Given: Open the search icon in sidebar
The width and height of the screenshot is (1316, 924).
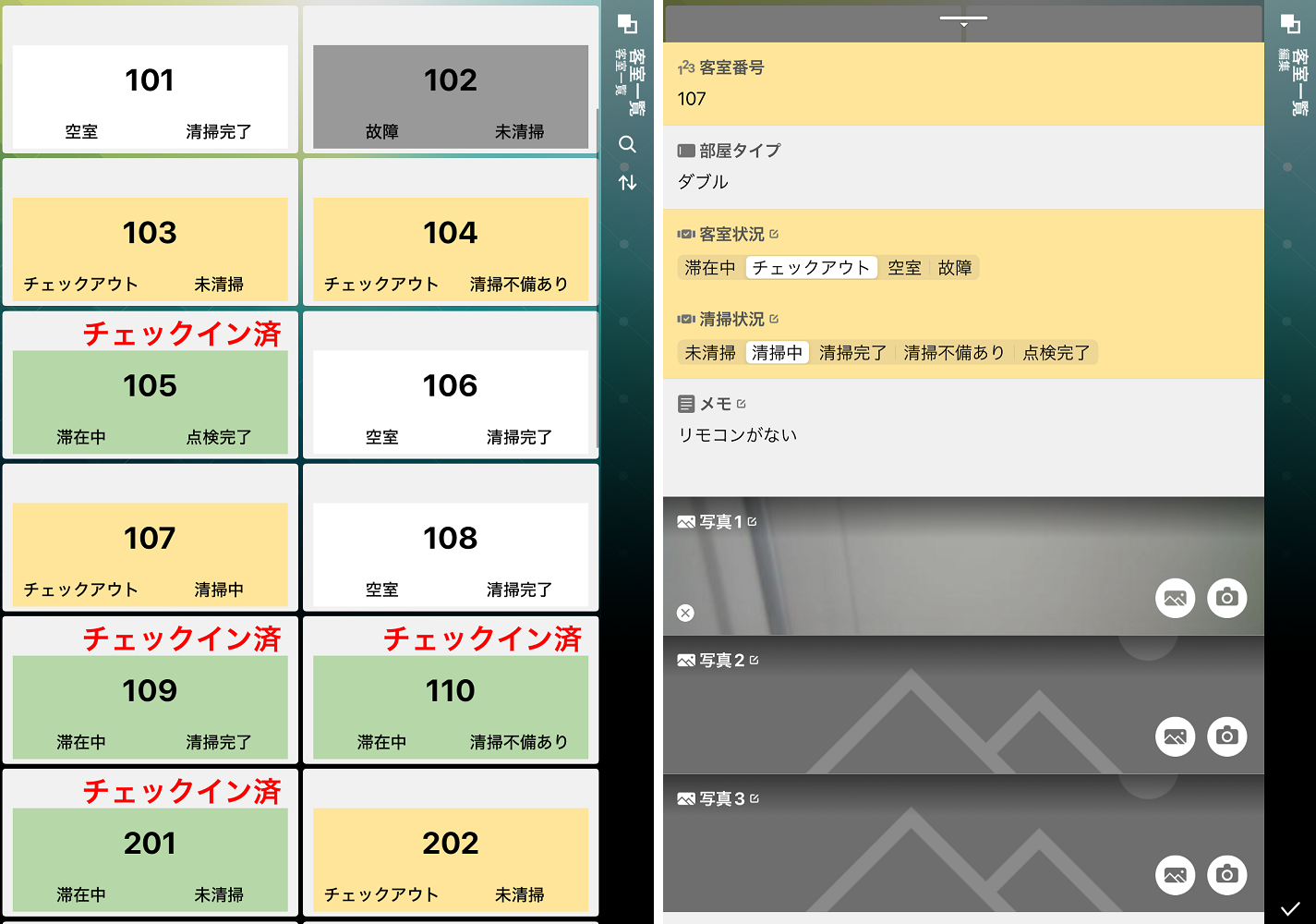Looking at the screenshot, I should pos(627,144).
